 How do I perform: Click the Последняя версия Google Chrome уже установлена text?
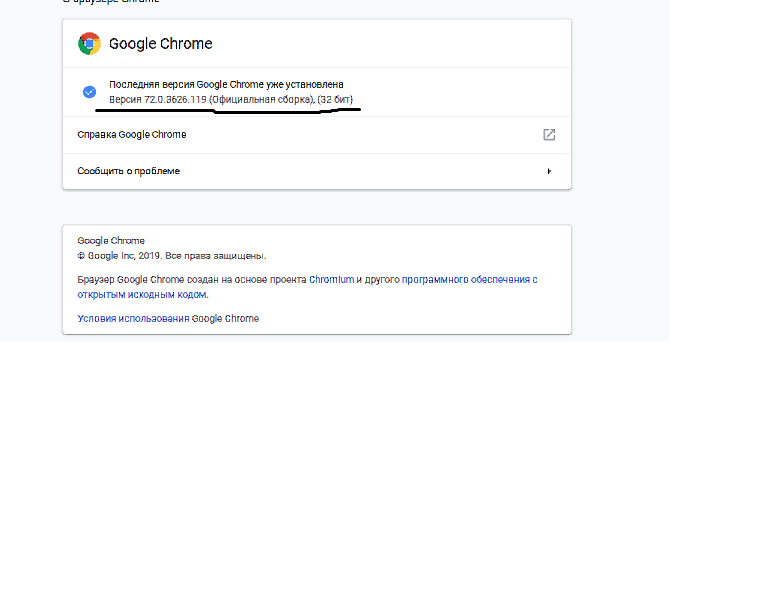226,84
